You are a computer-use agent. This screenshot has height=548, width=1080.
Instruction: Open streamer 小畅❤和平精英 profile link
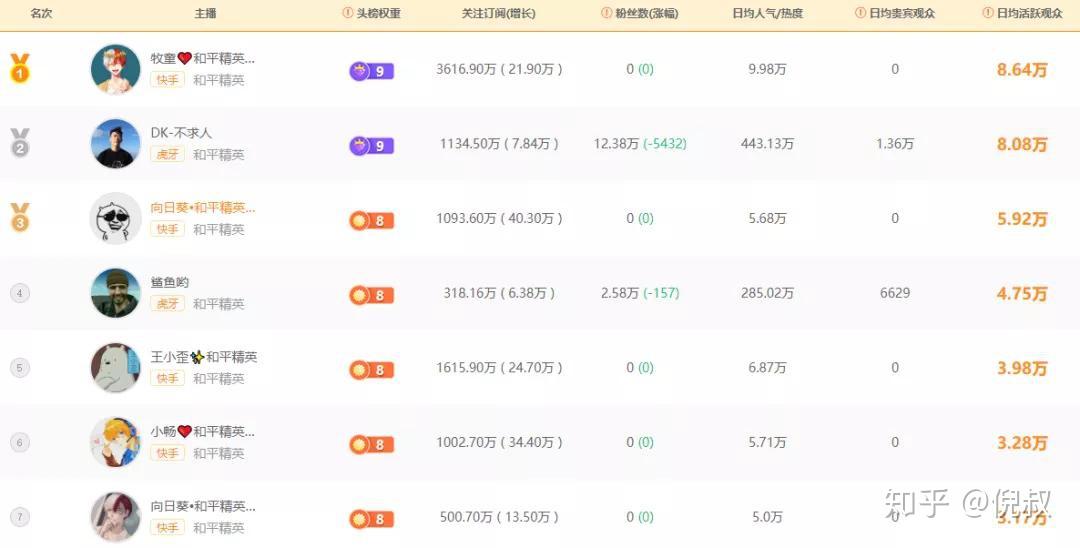click(x=203, y=432)
